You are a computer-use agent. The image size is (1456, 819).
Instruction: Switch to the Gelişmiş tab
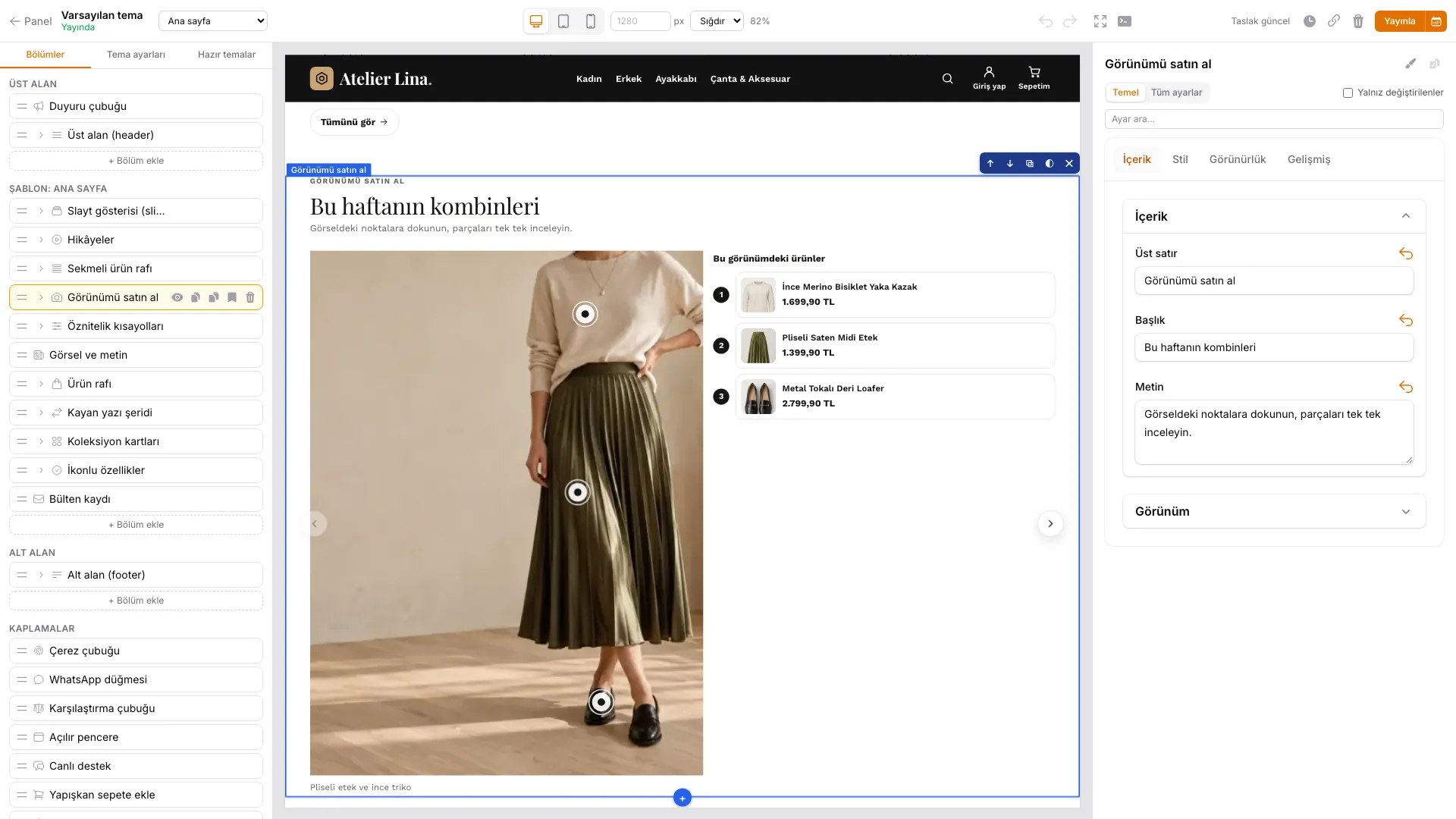[1309, 159]
